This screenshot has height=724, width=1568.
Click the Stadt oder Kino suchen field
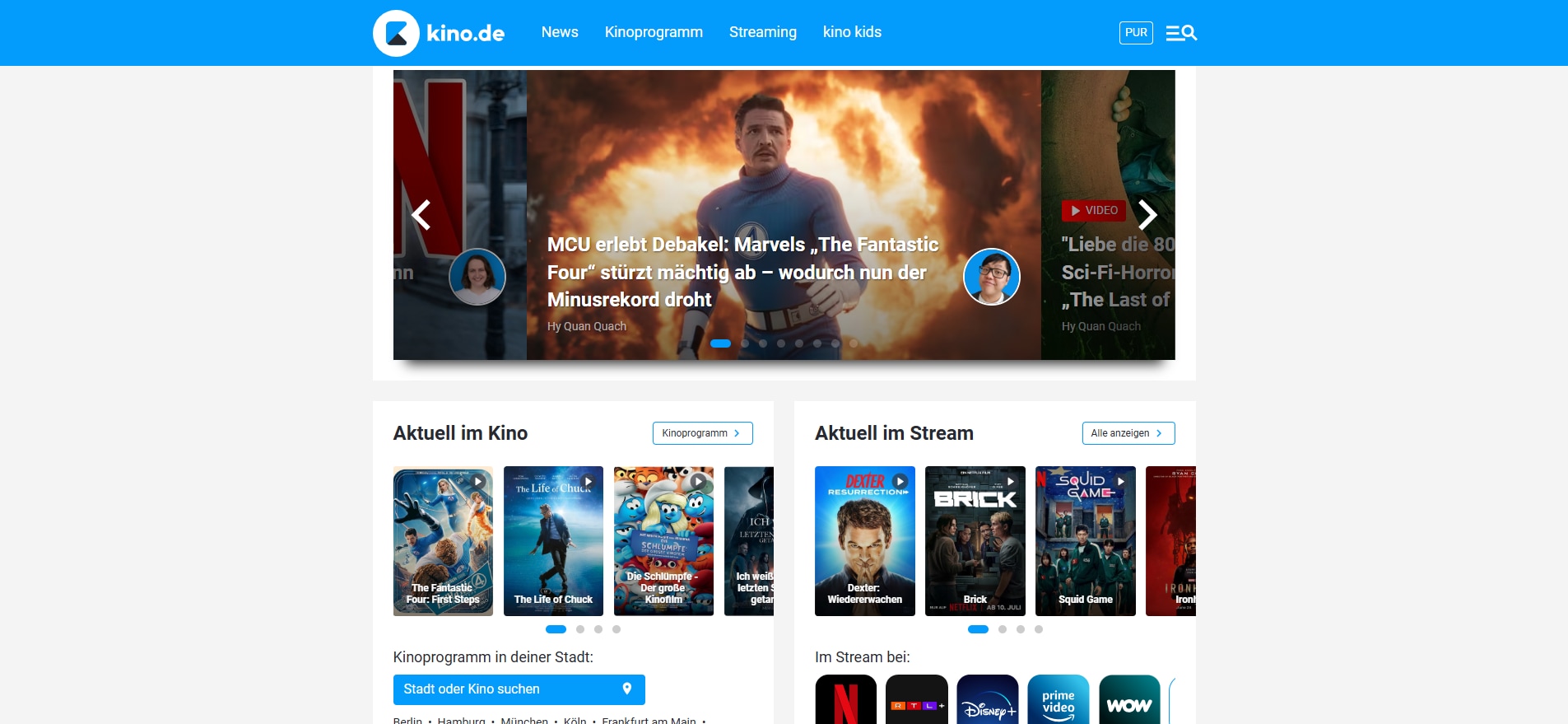[519, 689]
